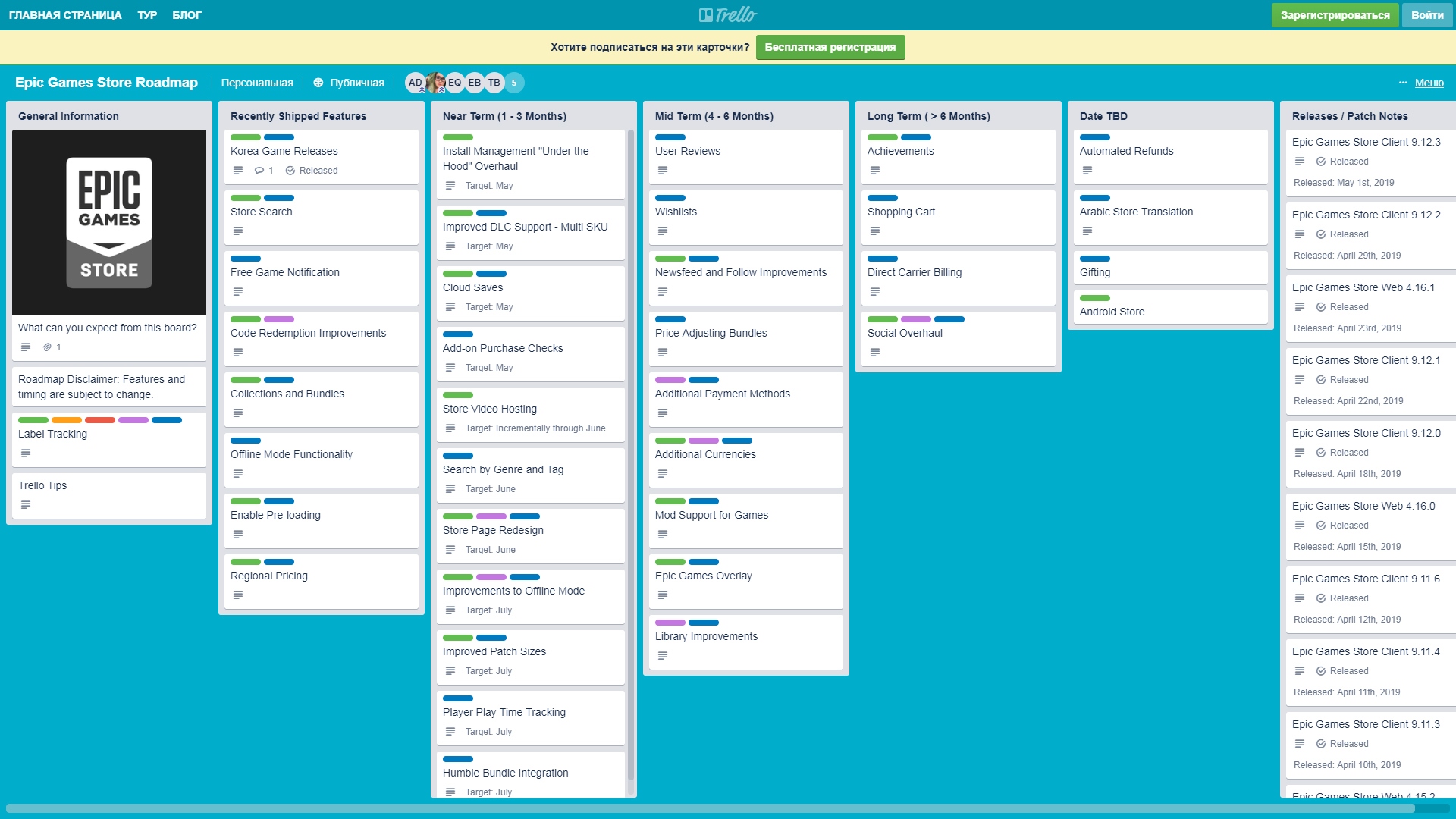Click purple label on Social Overhaul card
This screenshot has height=819, width=1456.
point(916,319)
